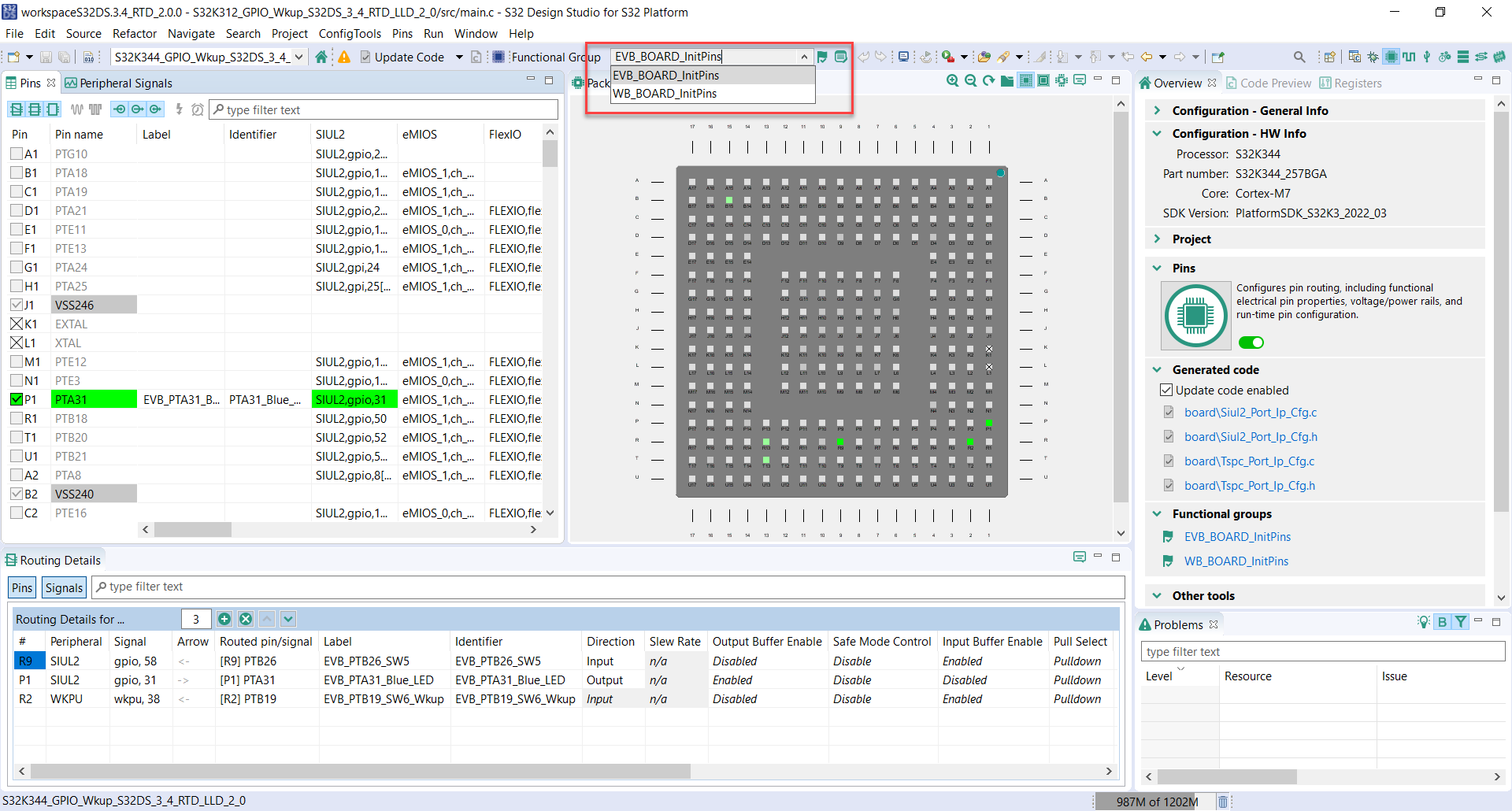Rotate the package view
Viewport: 1512px width, 811px height.
click(x=988, y=81)
